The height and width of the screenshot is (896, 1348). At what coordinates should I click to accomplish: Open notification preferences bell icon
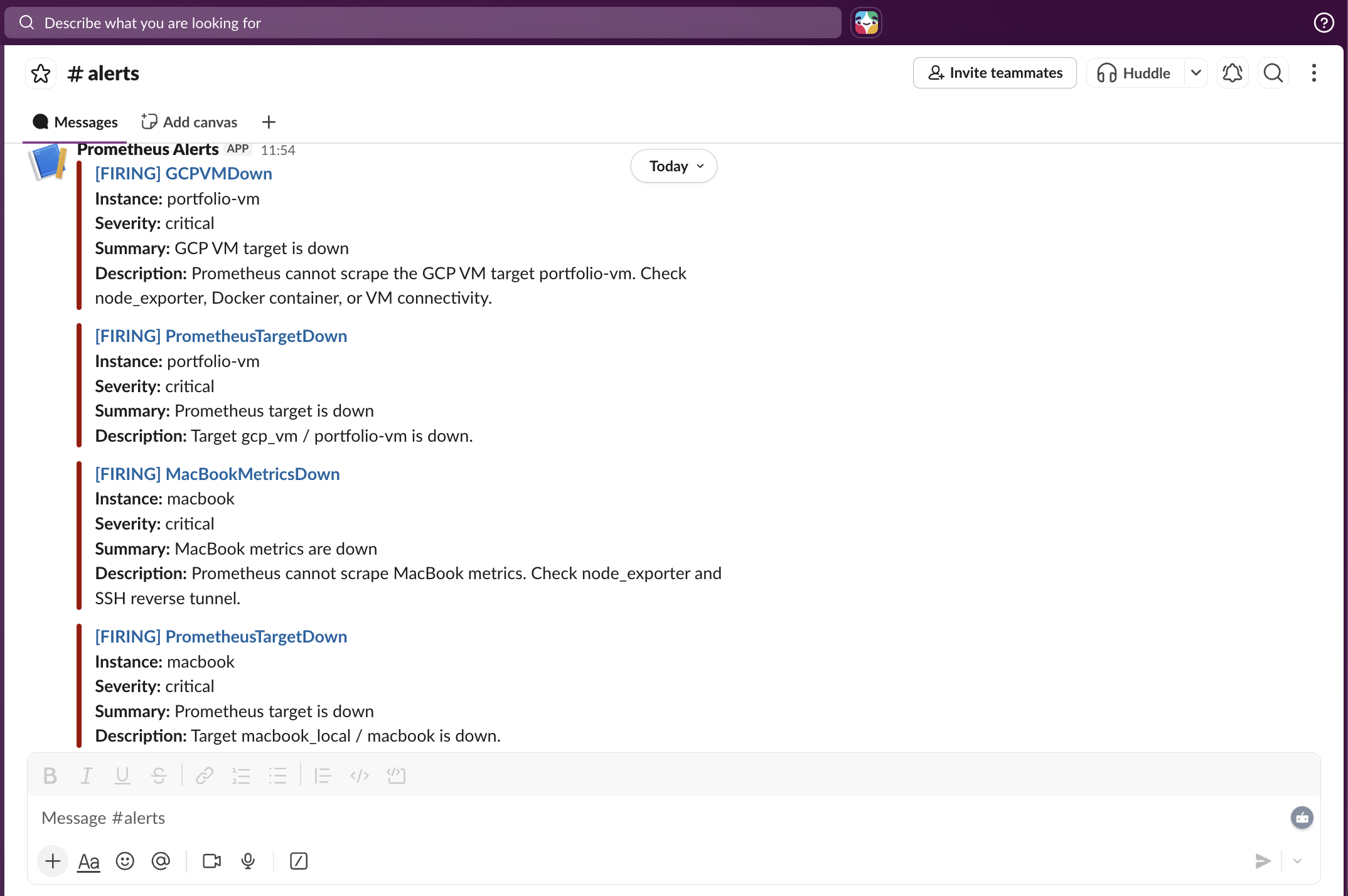tap(1233, 73)
